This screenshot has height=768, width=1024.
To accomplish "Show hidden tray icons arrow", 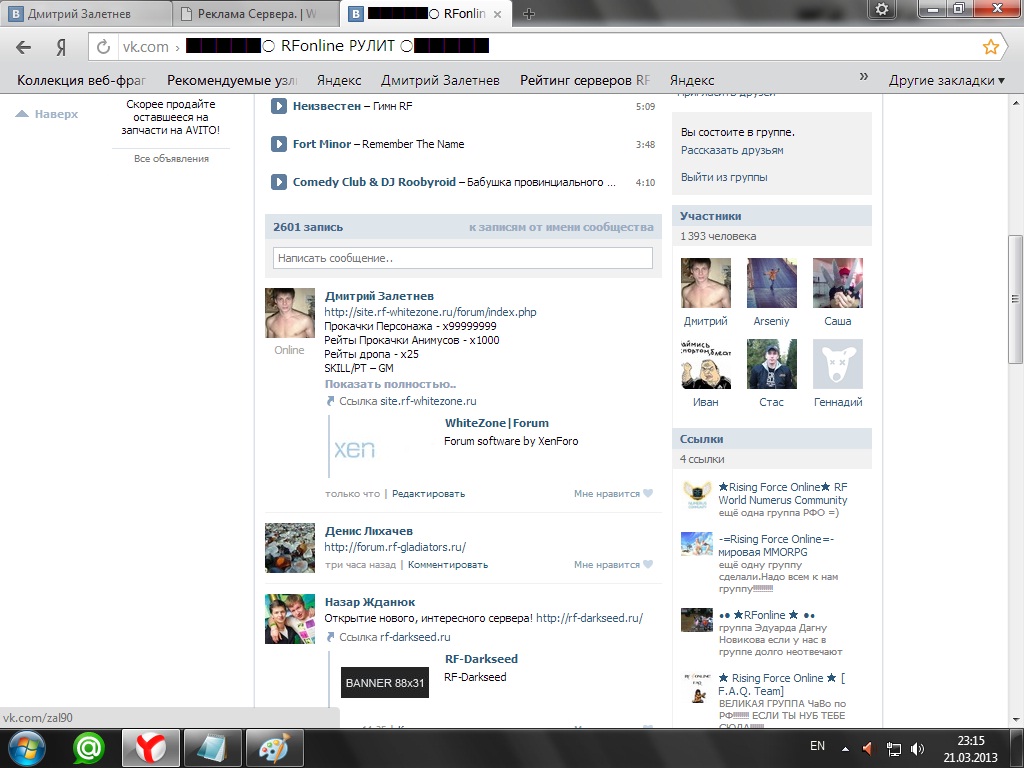I will pos(845,749).
